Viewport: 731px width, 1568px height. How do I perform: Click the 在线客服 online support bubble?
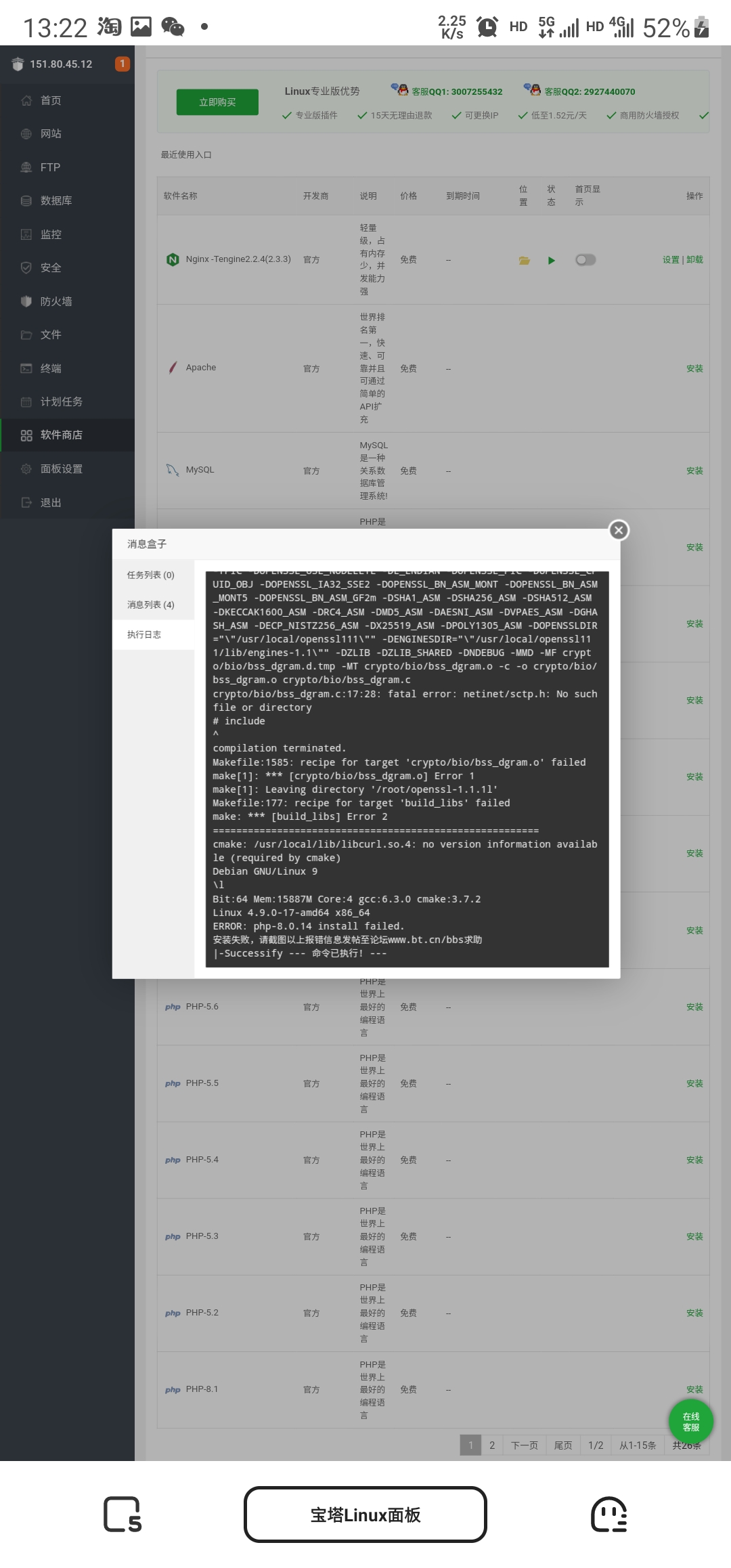pyautogui.click(x=691, y=1422)
